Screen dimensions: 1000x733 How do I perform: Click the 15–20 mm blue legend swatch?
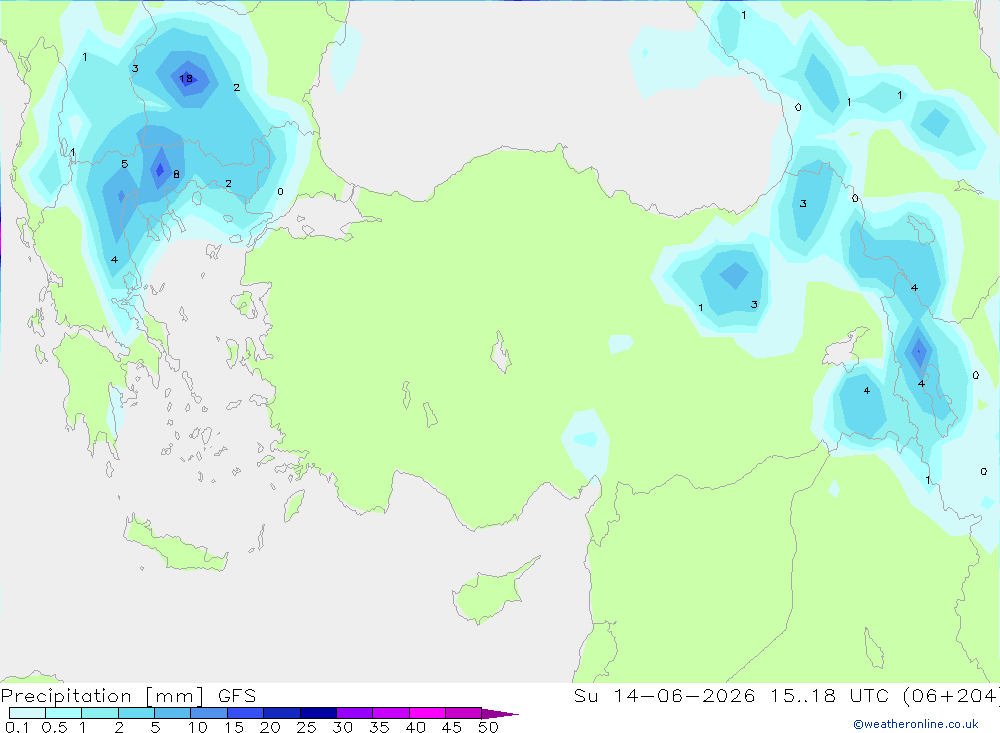click(x=245, y=713)
